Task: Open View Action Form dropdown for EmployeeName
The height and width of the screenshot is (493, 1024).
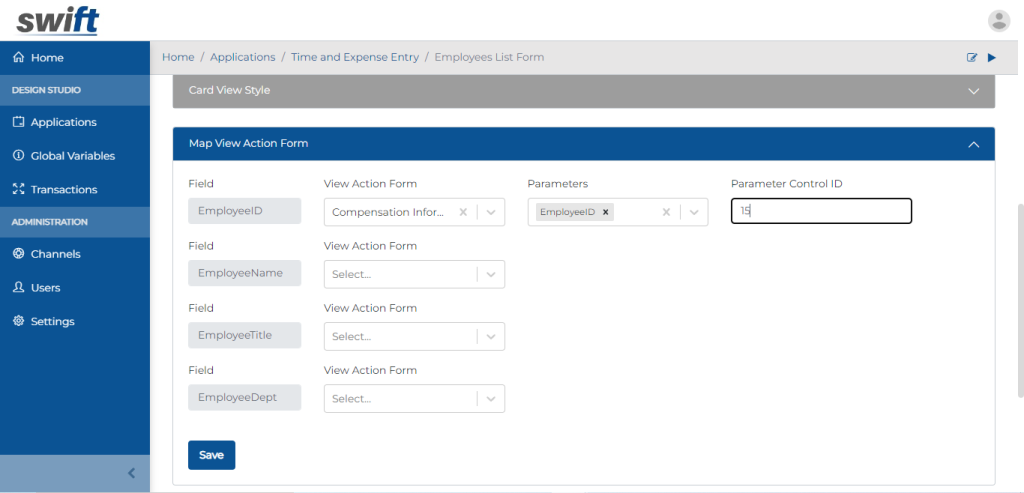Action: click(x=490, y=274)
